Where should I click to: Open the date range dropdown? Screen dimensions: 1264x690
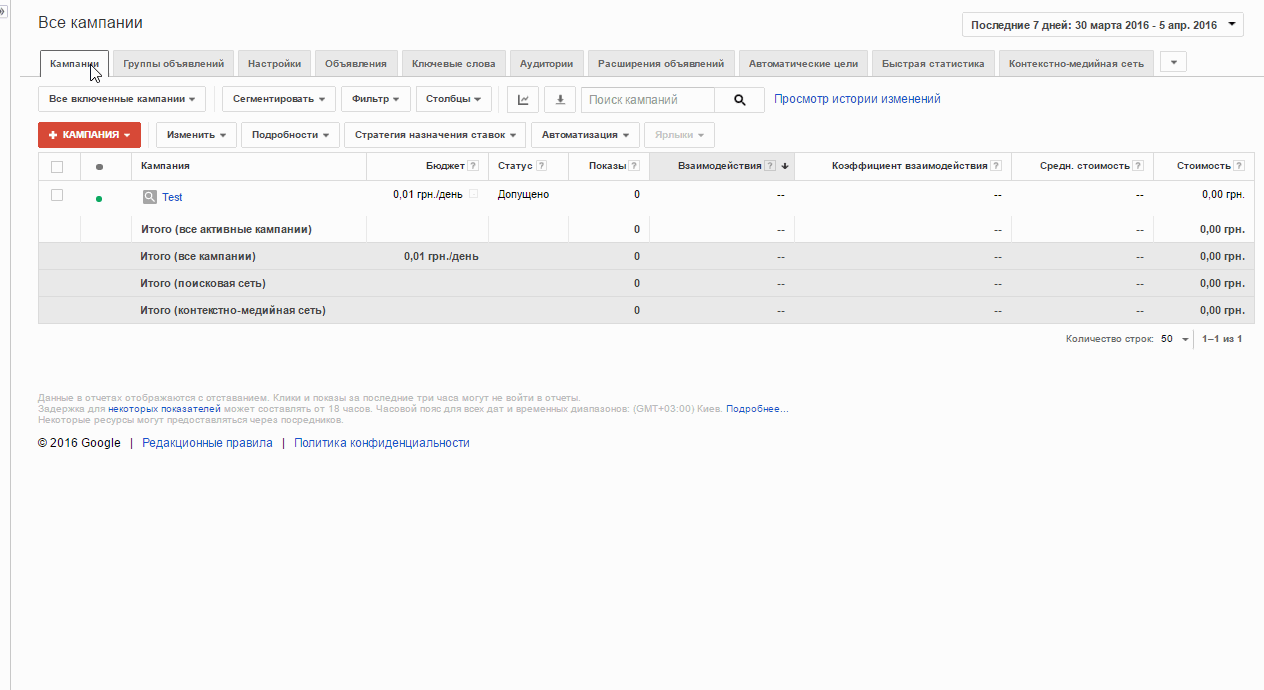(1103, 25)
